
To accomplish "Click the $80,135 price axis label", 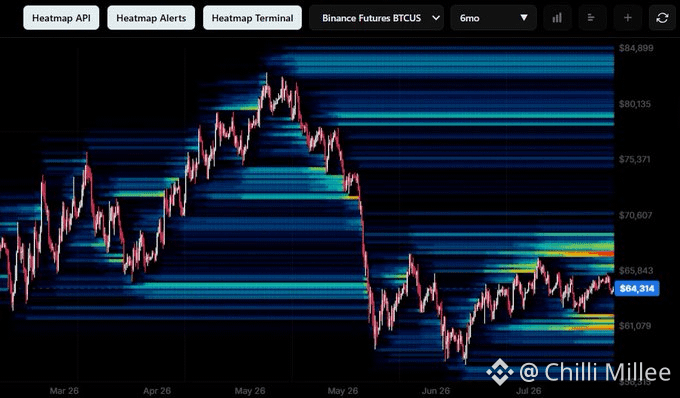I will [x=635, y=104].
